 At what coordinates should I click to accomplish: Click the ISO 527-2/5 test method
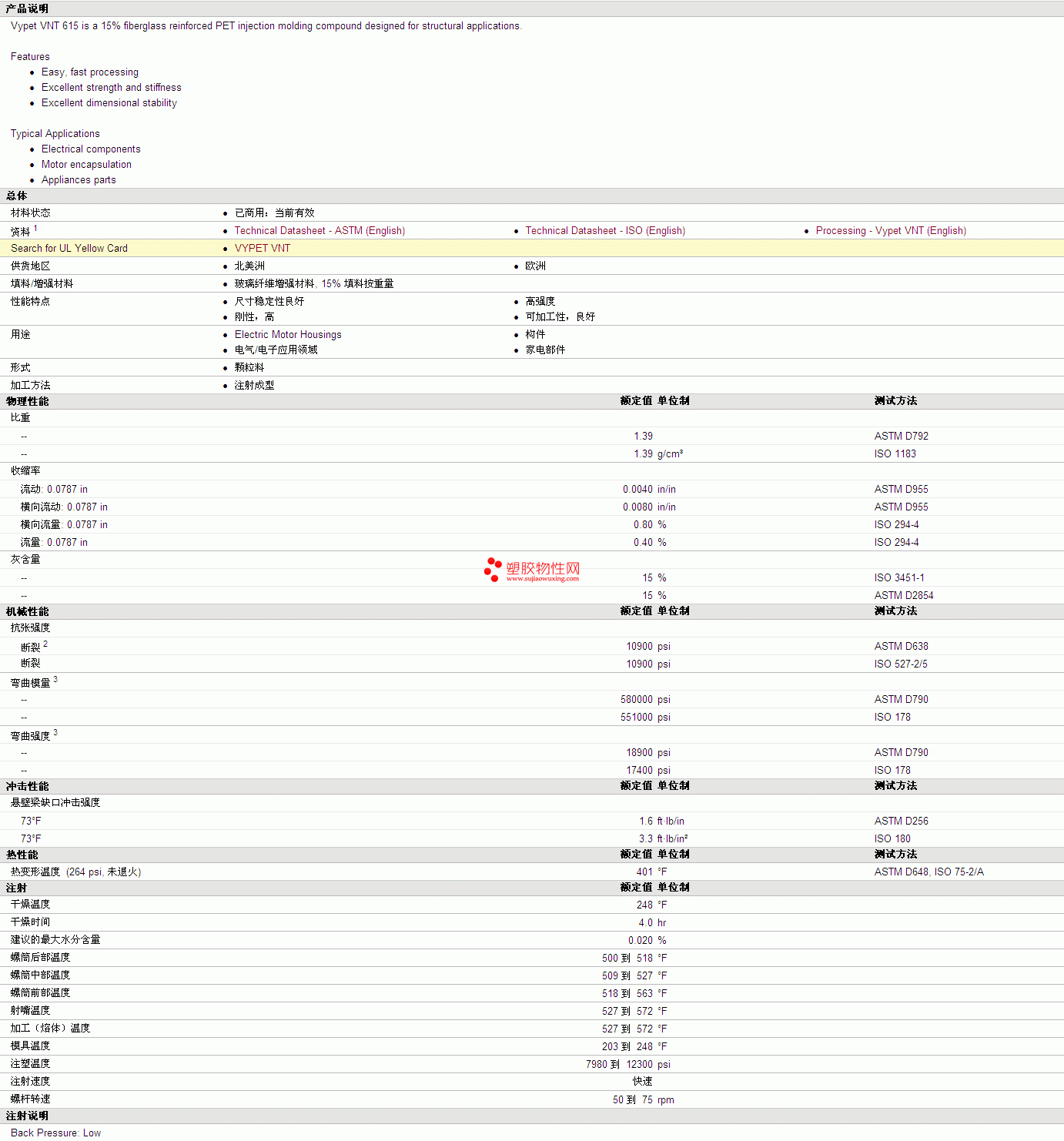click(901, 664)
